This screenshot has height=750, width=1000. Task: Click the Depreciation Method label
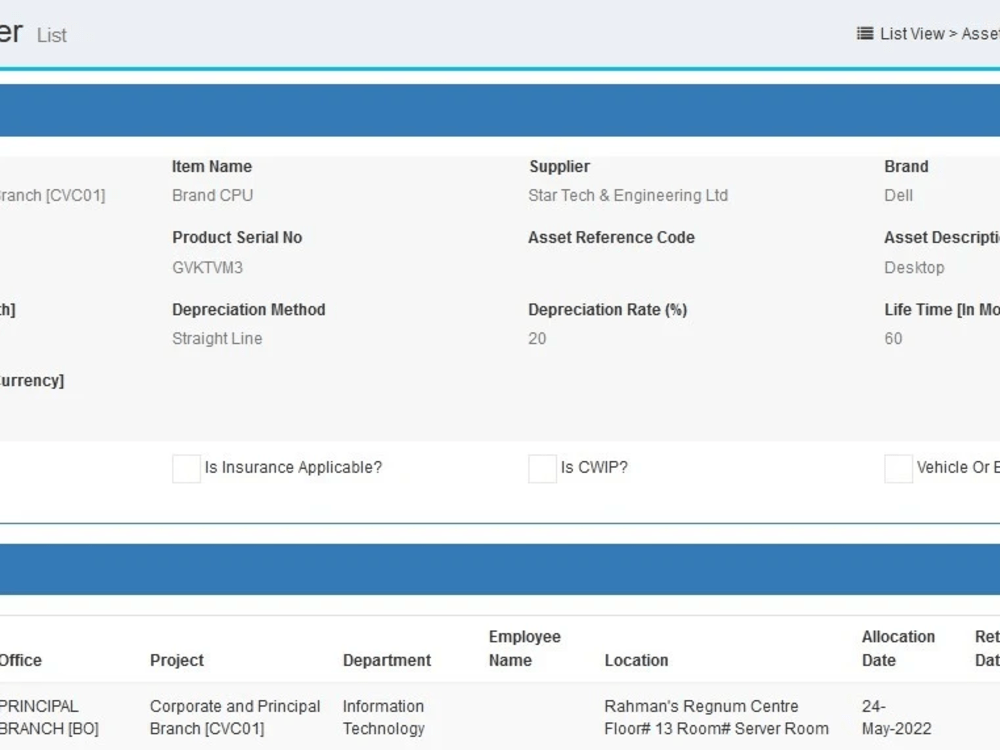point(249,309)
